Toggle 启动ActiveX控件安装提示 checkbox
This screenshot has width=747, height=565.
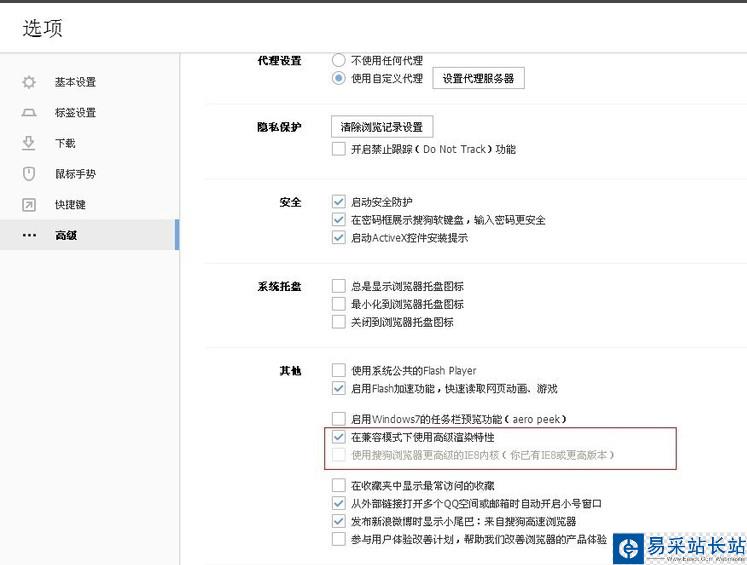(x=338, y=237)
